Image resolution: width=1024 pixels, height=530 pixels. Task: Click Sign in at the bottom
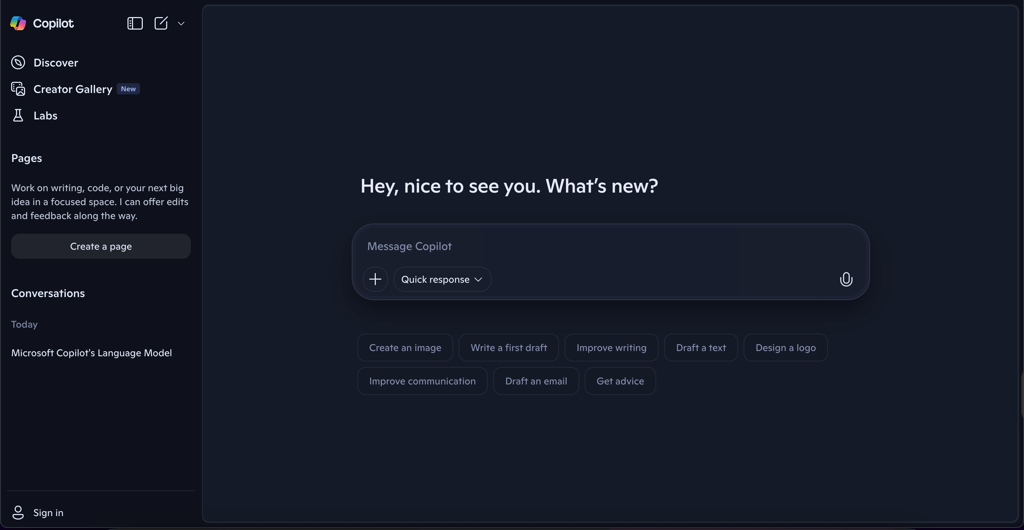tap(48, 513)
